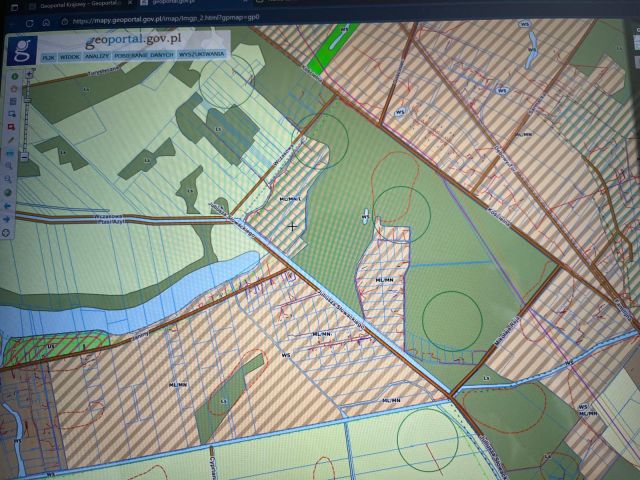Close the Geoportal Krajowy browser tab
Viewport: 640px width, 480px height.
tap(130, 3)
